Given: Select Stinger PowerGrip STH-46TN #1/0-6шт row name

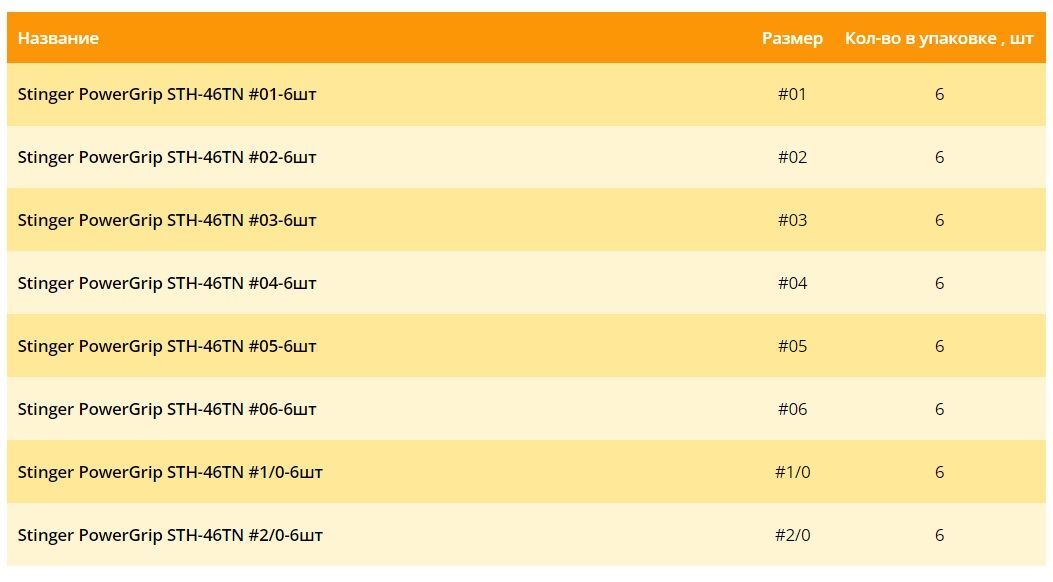Looking at the screenshot, I should tap(170, 473).
